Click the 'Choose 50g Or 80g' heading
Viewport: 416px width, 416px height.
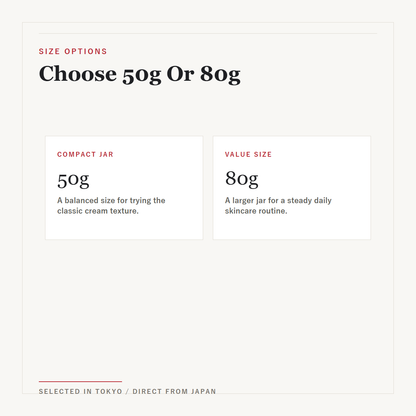click(139, 74)
